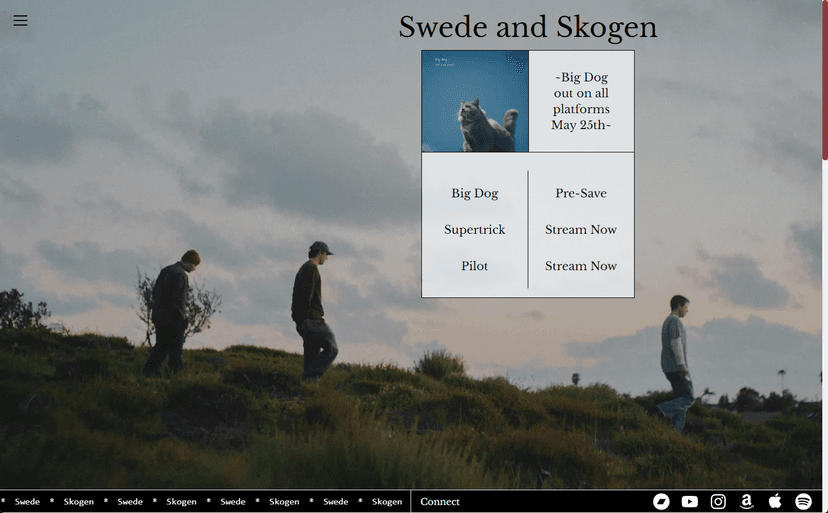Select the Big Dog song title
The height and width of the screenshot is (513, 828).
pos(474,193)
